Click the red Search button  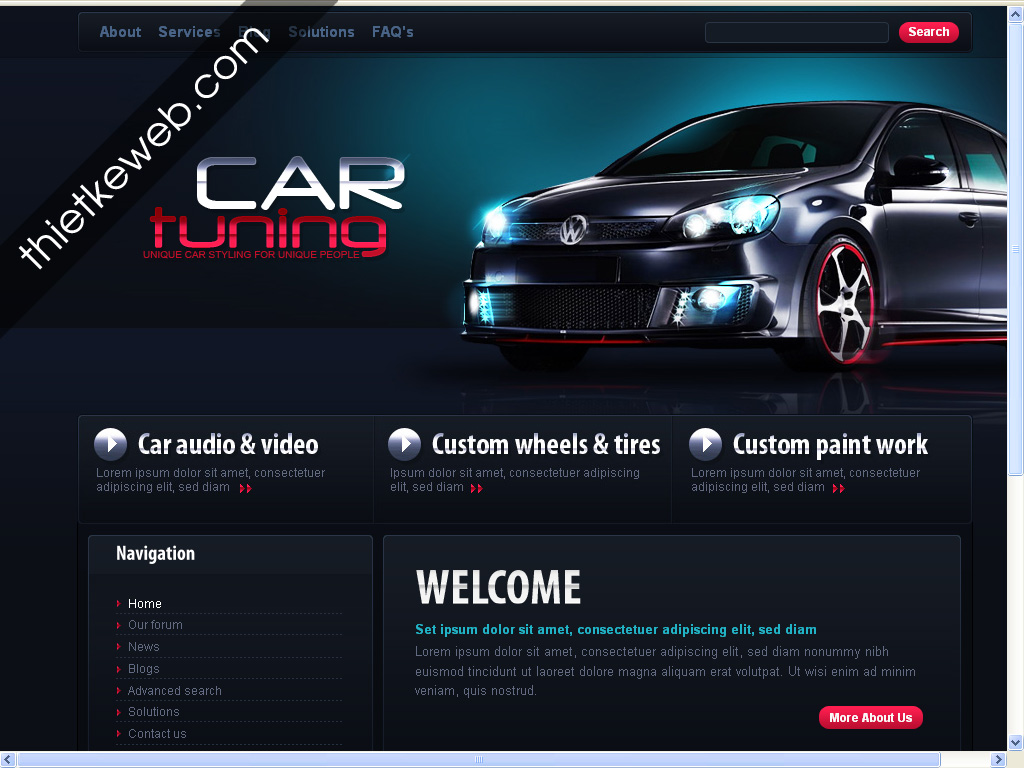929,32
